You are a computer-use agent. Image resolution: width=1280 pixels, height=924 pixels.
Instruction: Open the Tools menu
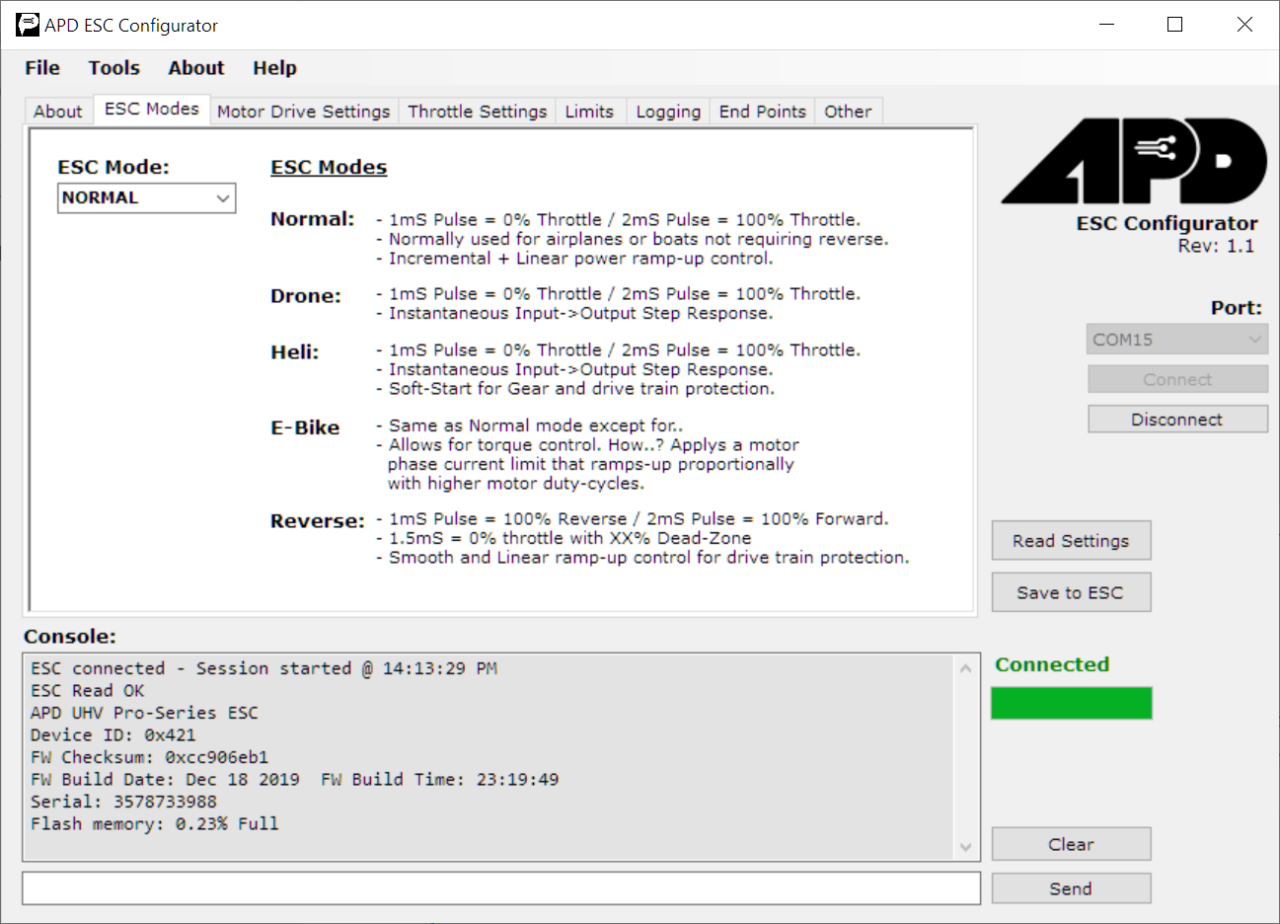pyautogui.click(x=113, y=67)
